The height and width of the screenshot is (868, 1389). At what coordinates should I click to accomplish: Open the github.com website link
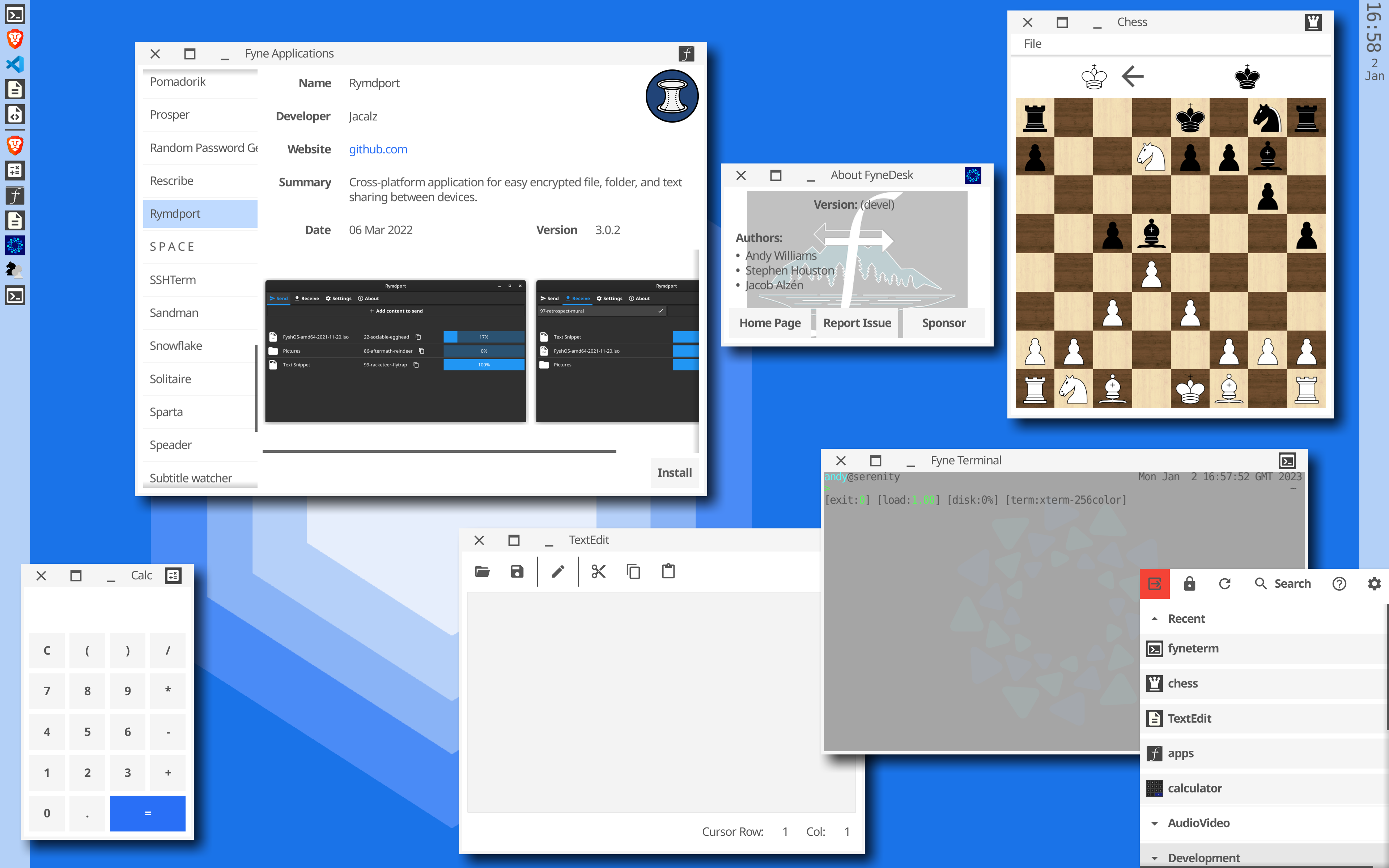click(x=378, y=149)
